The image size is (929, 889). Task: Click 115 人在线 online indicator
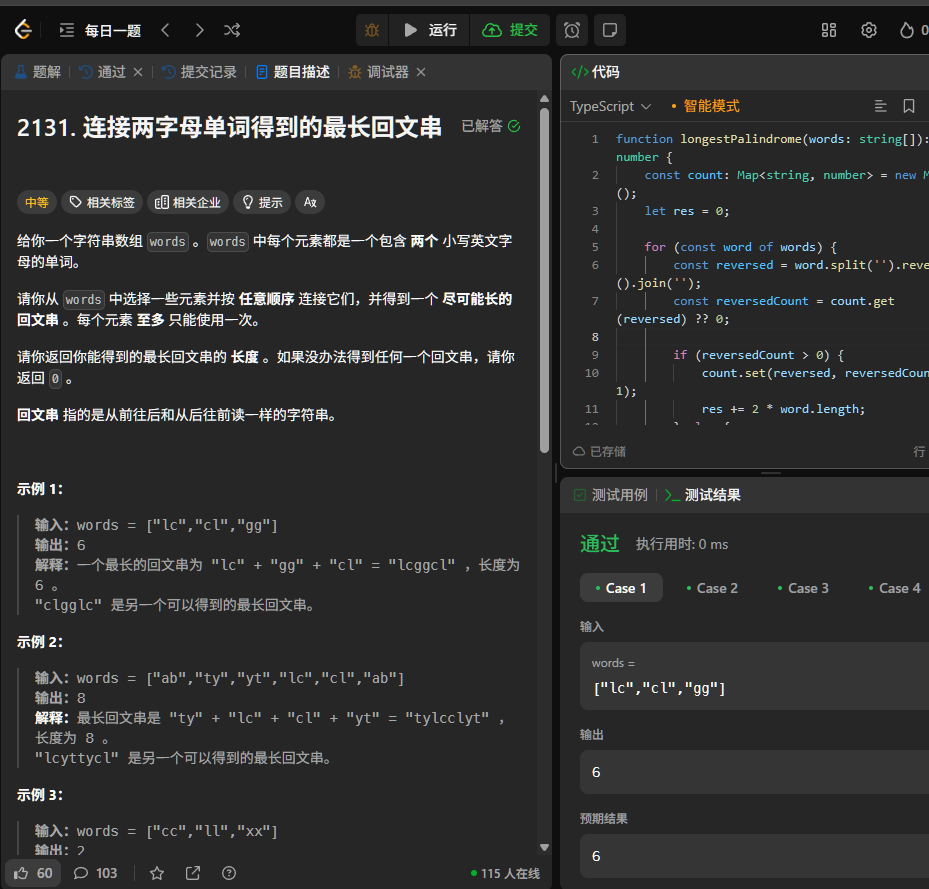click(x=505, y=874)
